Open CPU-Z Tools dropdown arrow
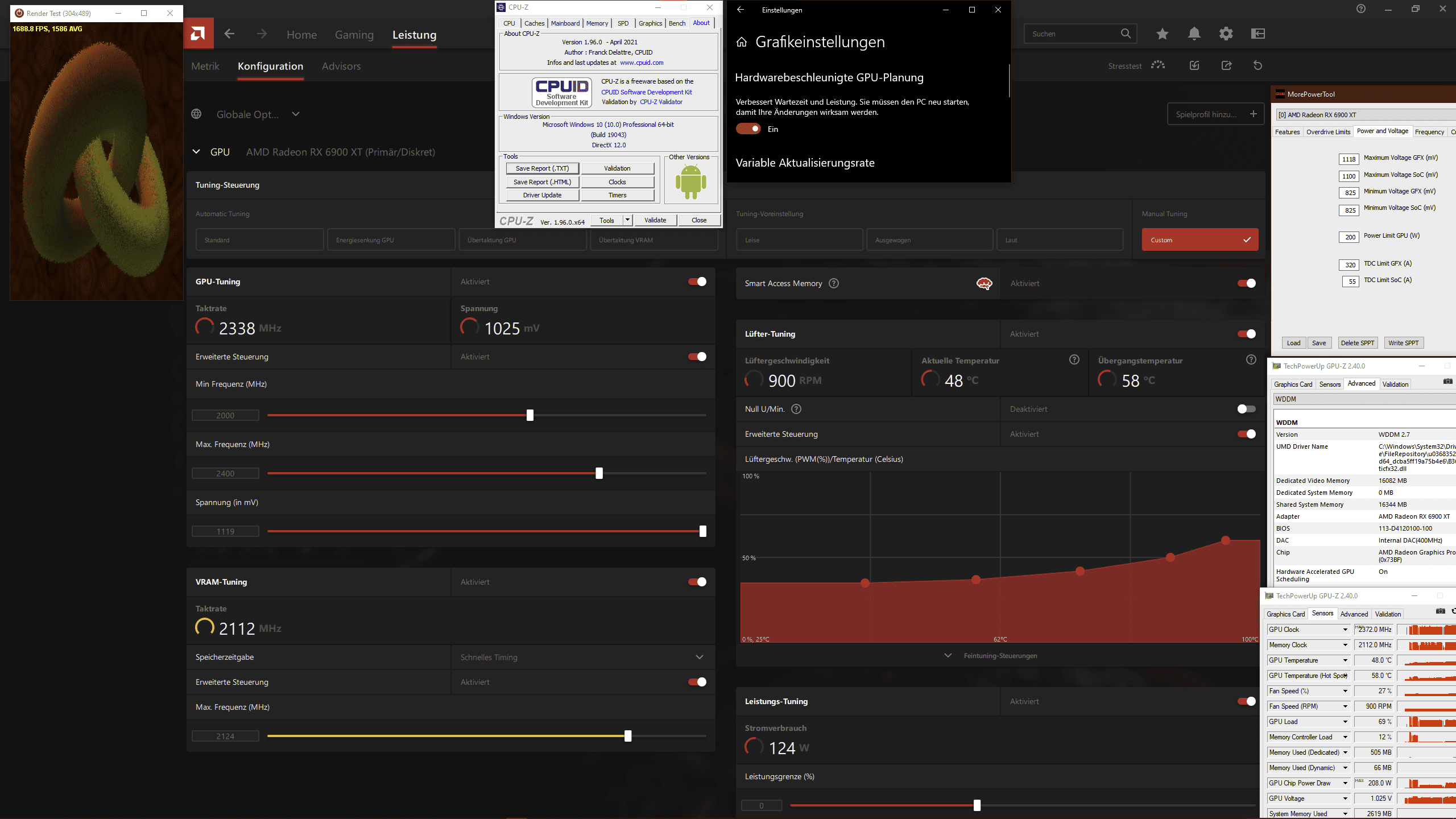 pyautogui.click(x=627, y=220)
